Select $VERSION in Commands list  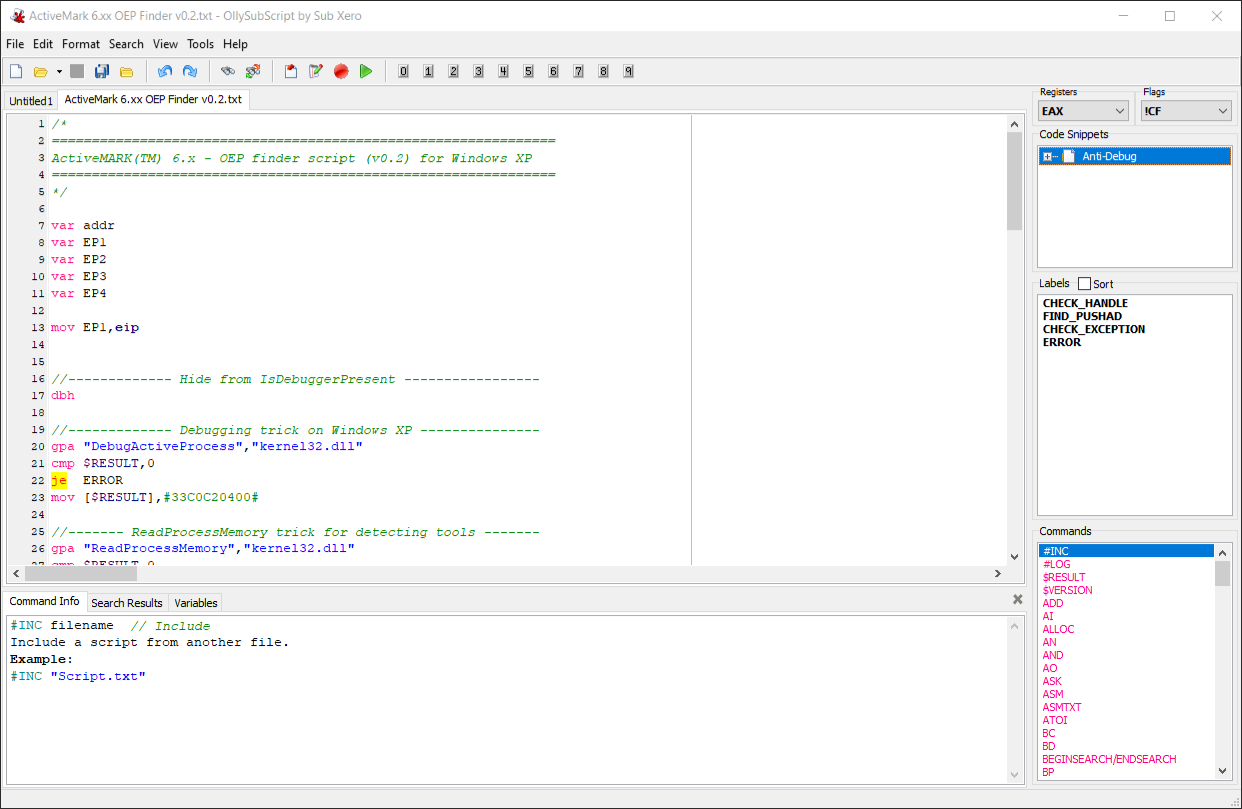click(1067, 590)
